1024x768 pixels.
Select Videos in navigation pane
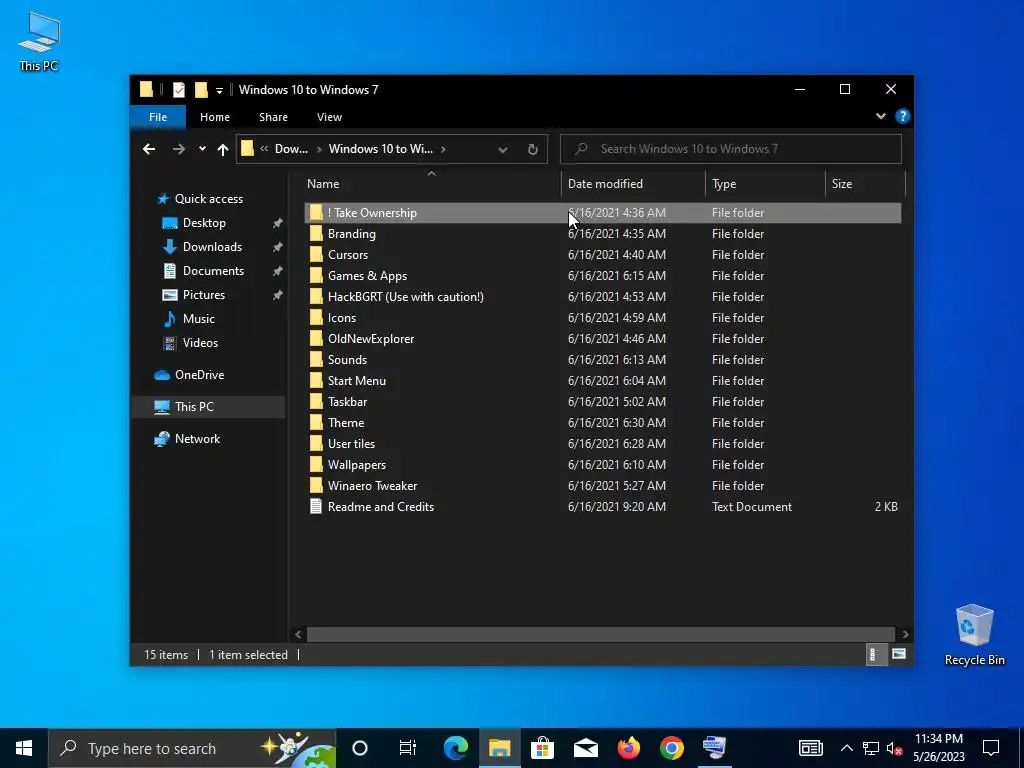pos(200,343)
